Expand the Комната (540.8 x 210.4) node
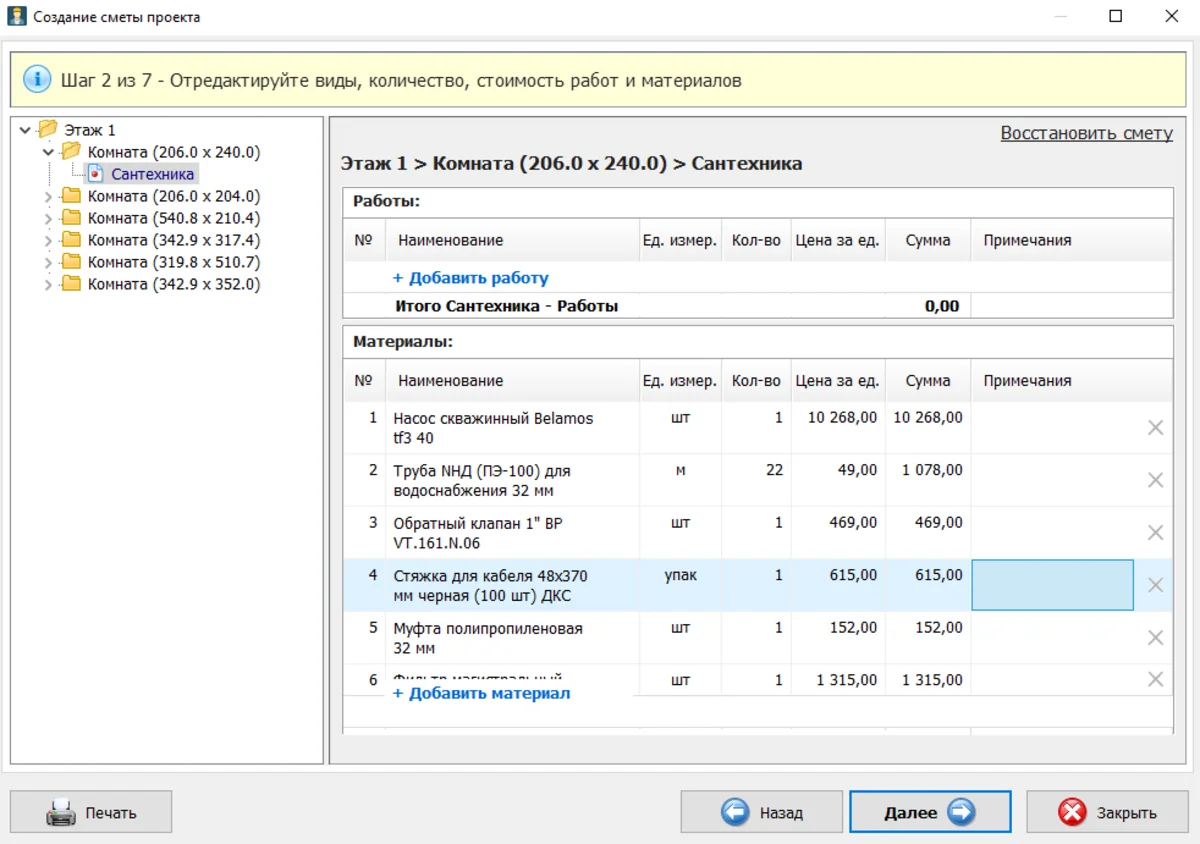 pyautogui.click(x=48, y=218)
